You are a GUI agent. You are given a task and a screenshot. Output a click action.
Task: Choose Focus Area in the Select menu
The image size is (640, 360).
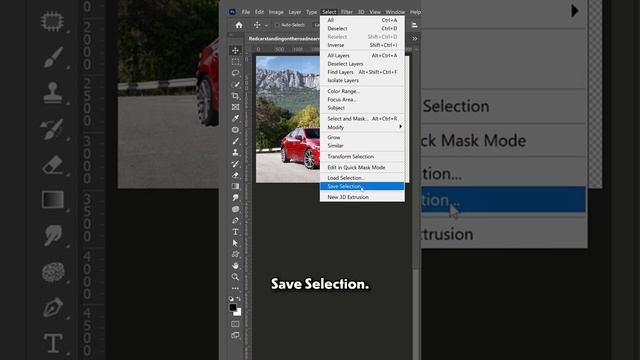point(362,100)
